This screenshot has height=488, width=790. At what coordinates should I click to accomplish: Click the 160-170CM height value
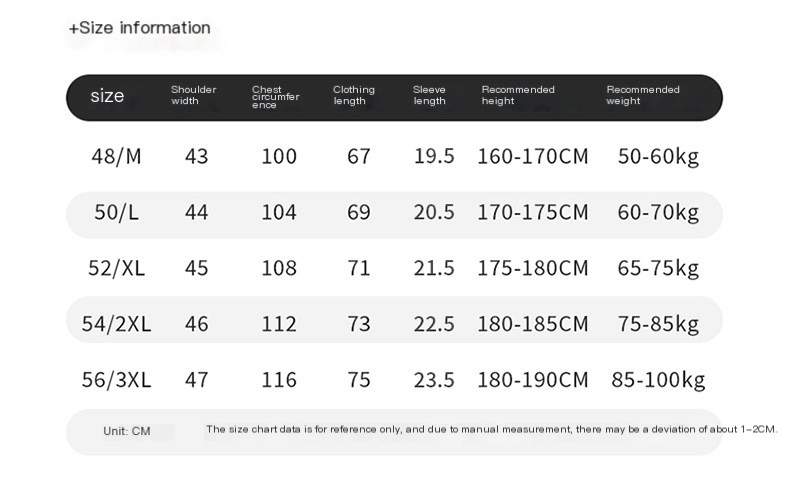[533, 157]
